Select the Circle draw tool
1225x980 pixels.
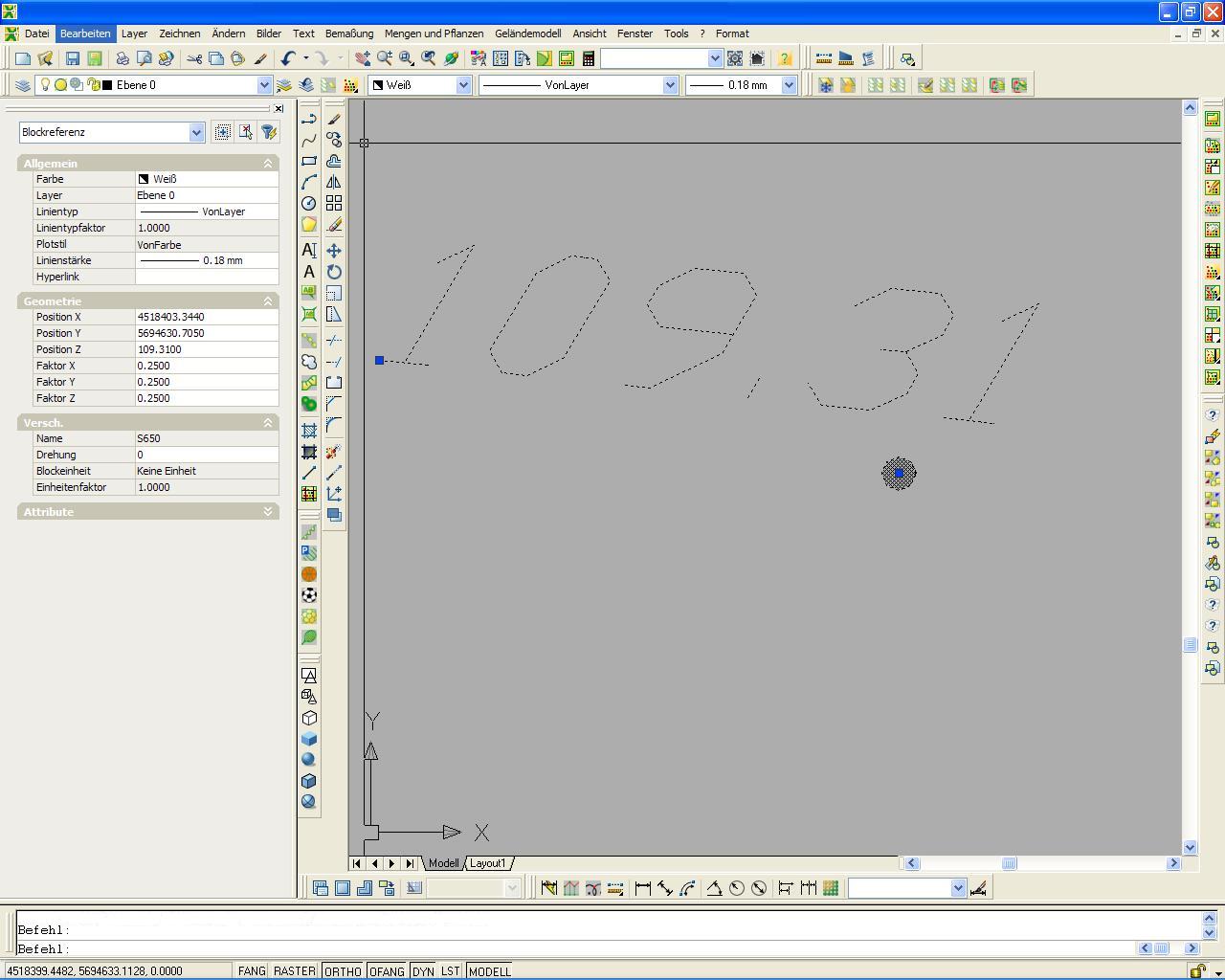[309, 203]
